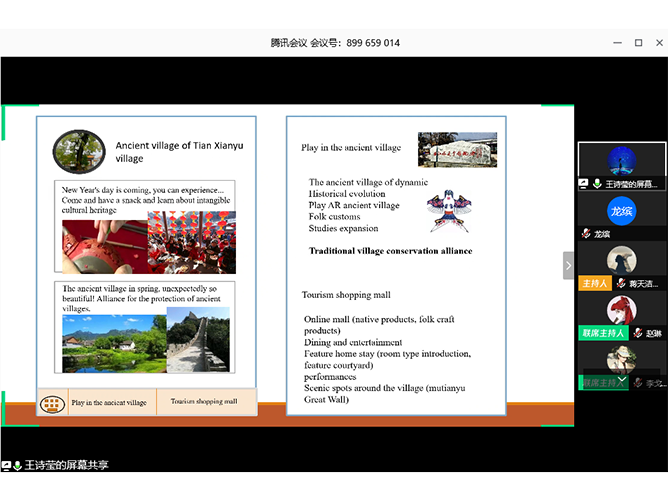668x501 pixels.
Task: Click the screen share icon in sidebar top tile
Action: click(584, 184)
